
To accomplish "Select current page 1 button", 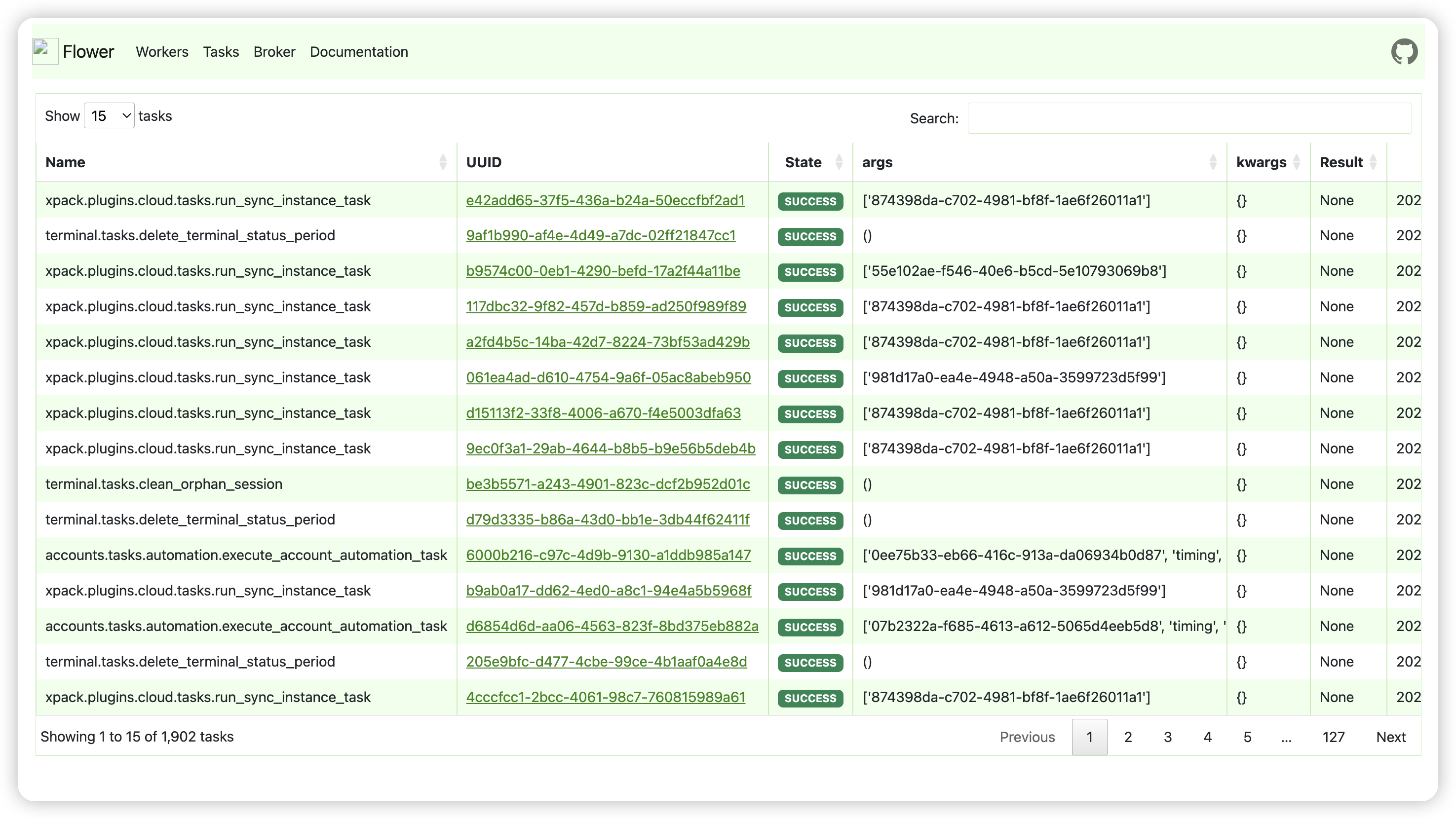I will tap(1090, 737).
